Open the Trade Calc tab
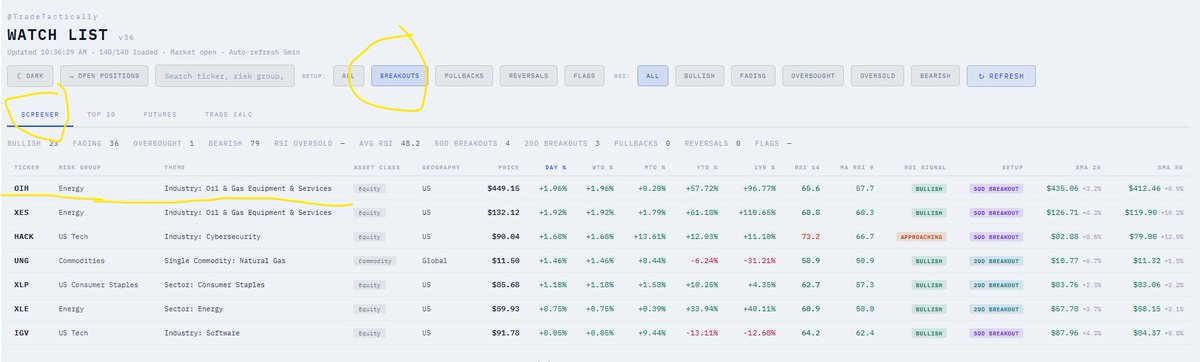 [x=227, y=115]
